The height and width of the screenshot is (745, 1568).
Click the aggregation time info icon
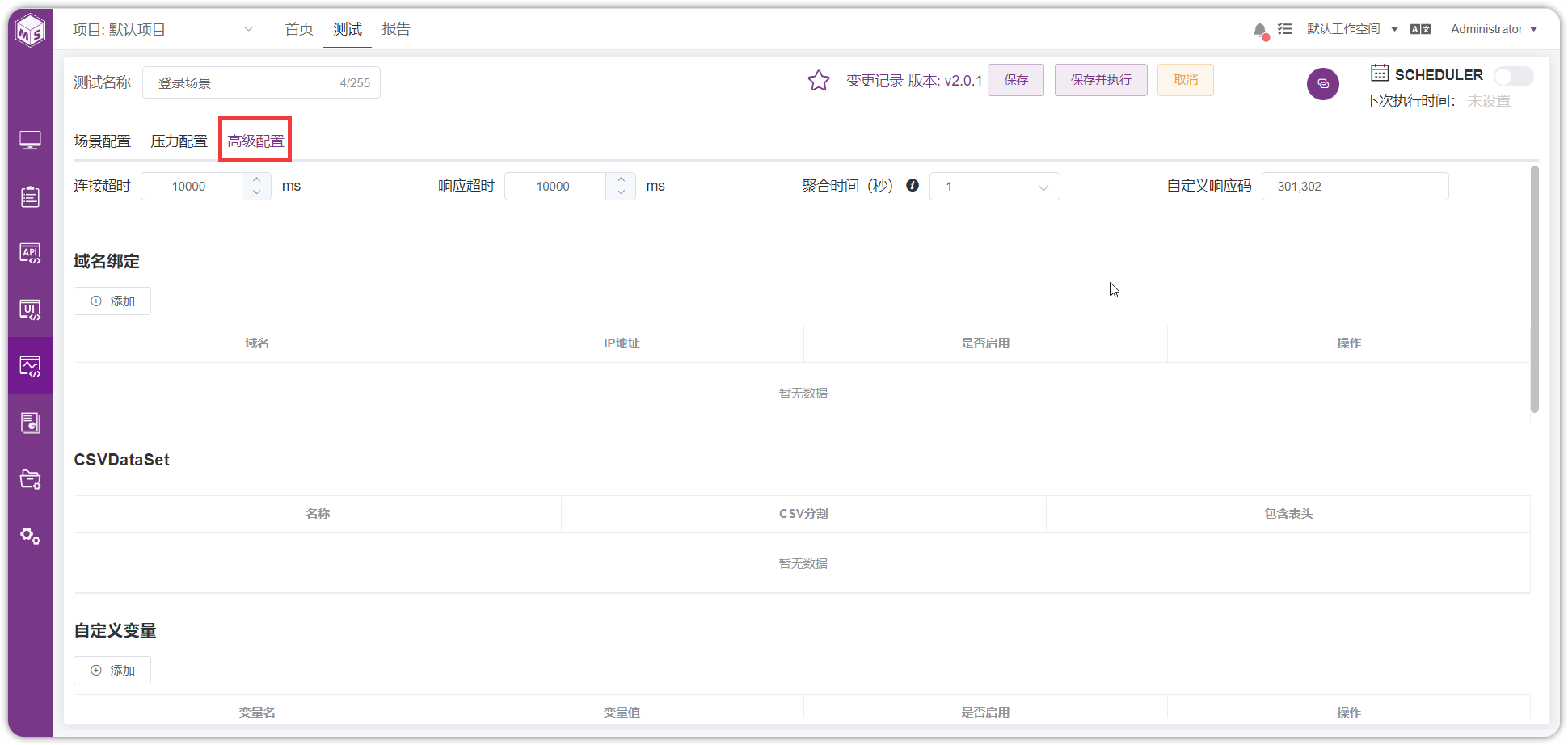click(x=913, y=185)
